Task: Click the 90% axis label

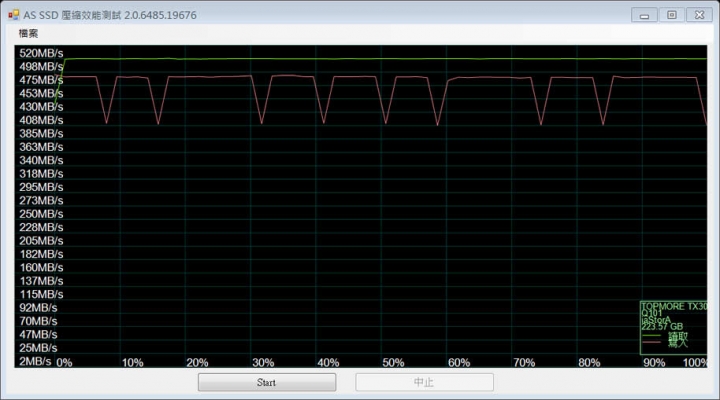Action: (654, 362)
